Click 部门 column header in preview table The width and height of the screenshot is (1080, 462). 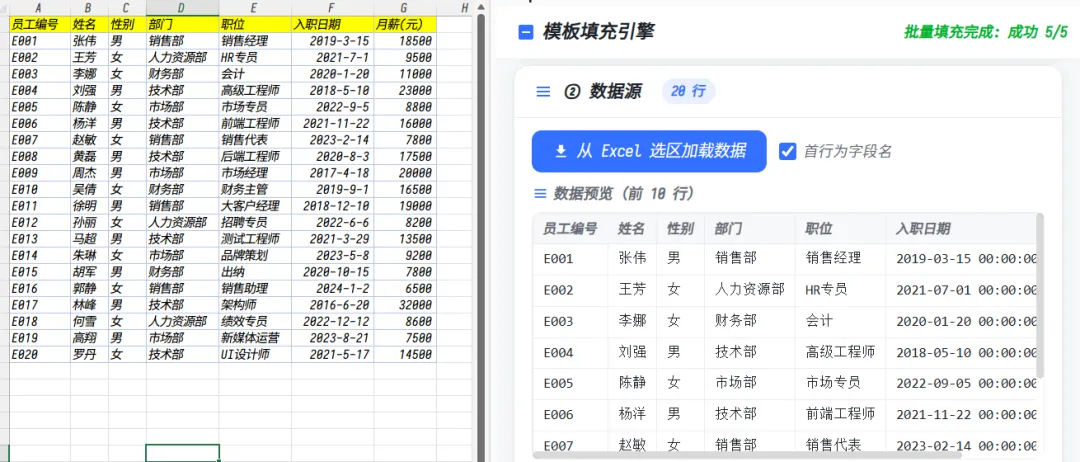tap(750, 229)
